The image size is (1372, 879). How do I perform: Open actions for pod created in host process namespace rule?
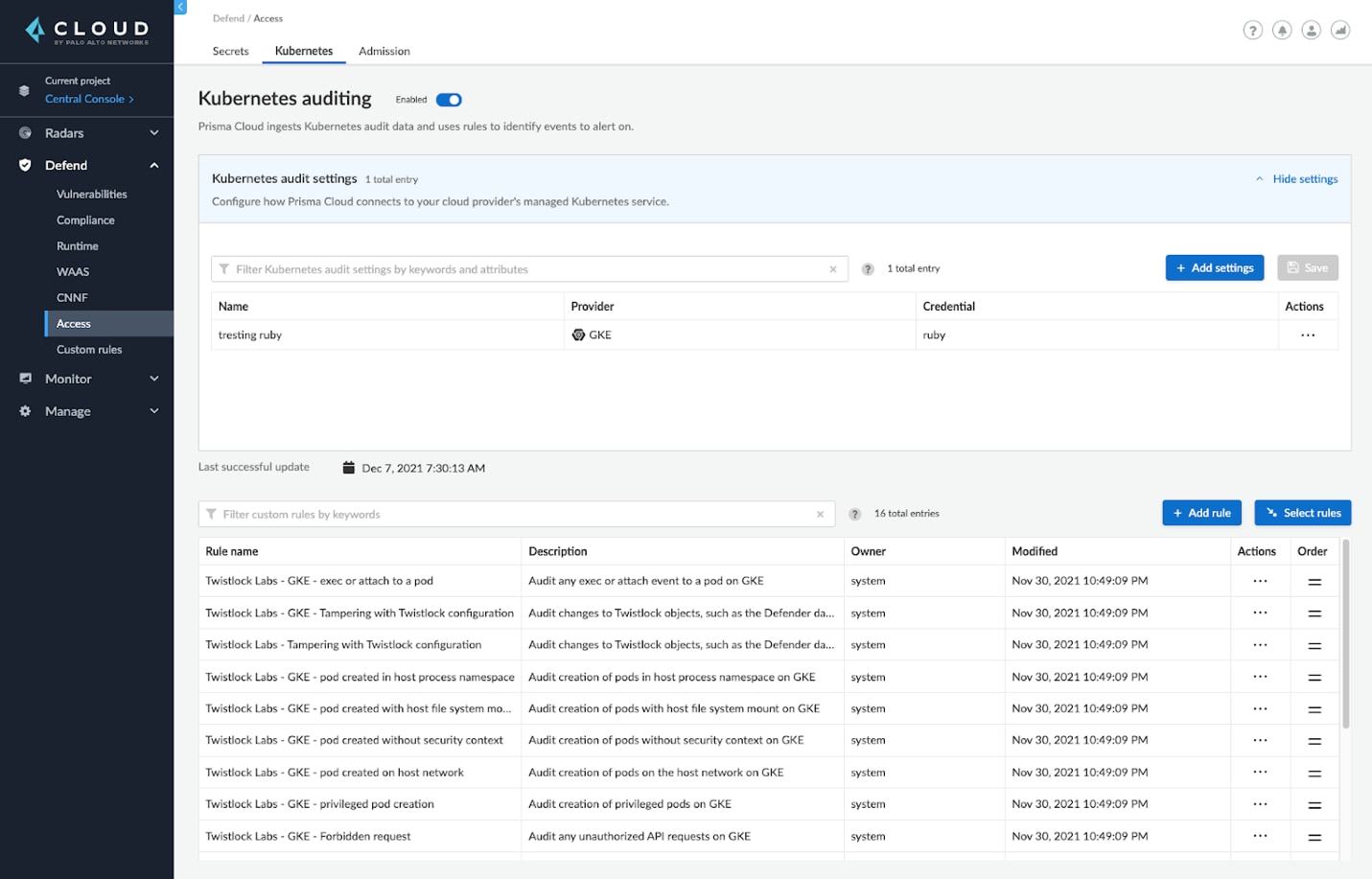(x=1260, y=677)
